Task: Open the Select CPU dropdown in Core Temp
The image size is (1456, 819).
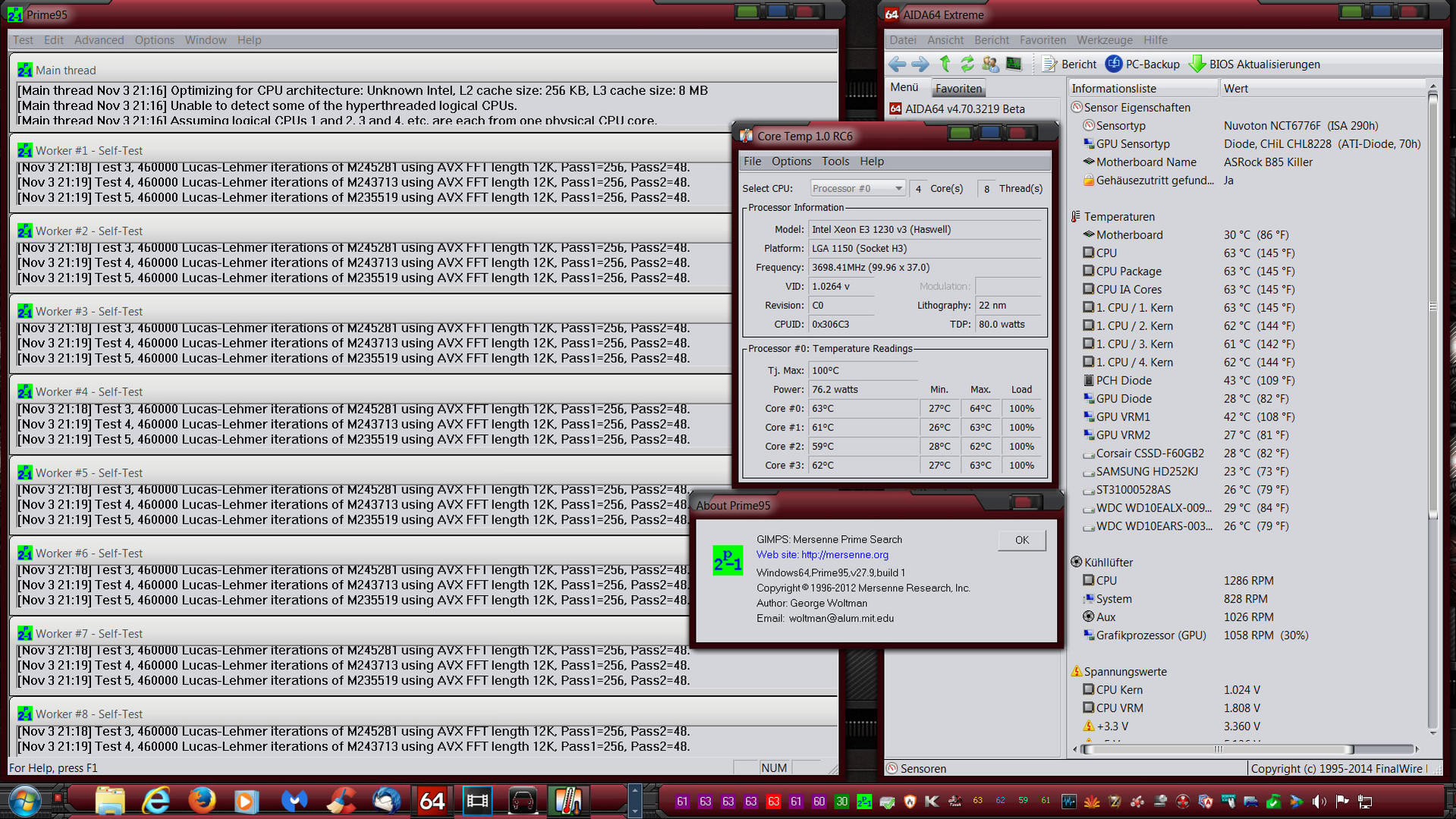Action: click(x=857, y=188)
